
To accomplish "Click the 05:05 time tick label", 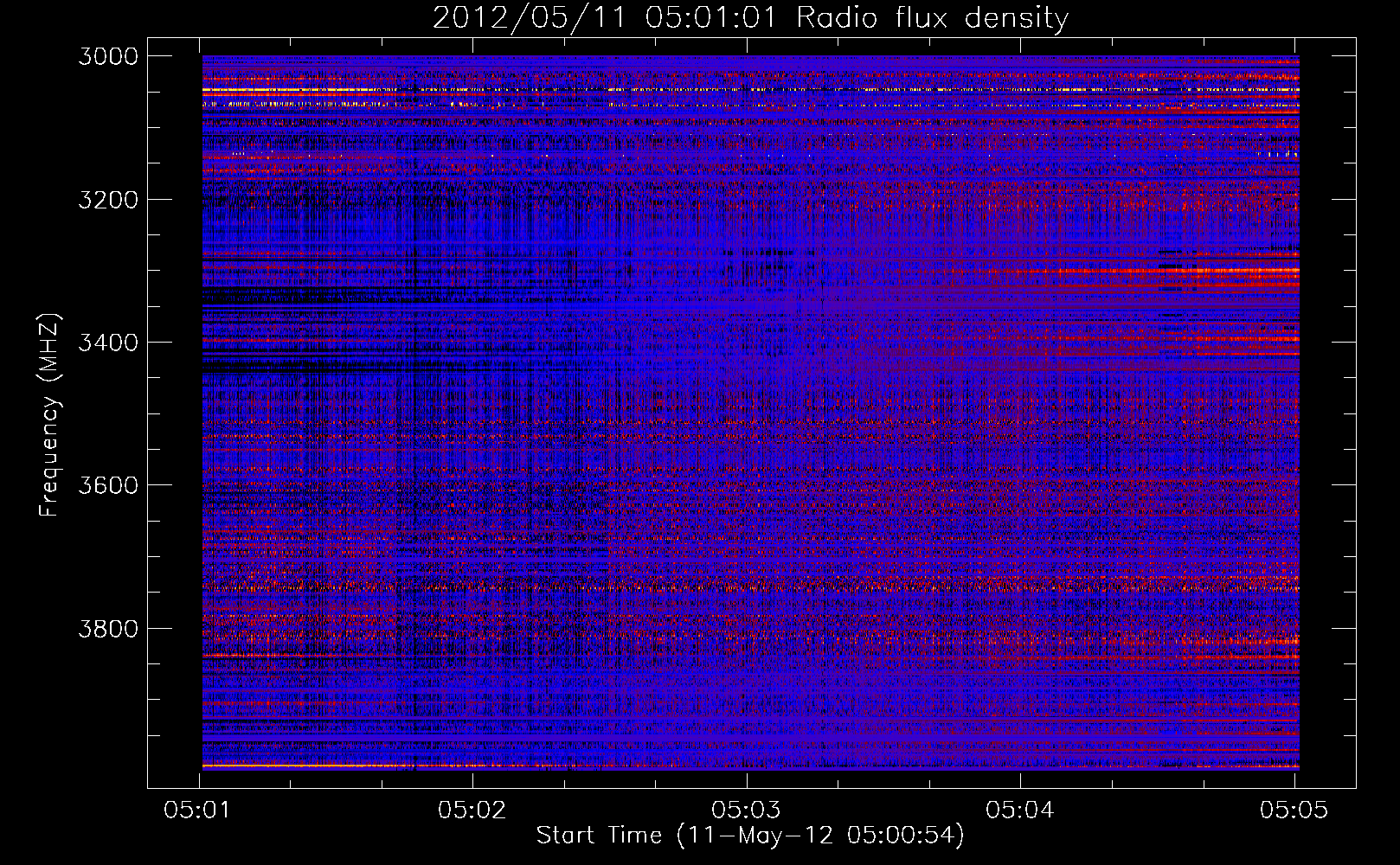I will [1294, 810].
